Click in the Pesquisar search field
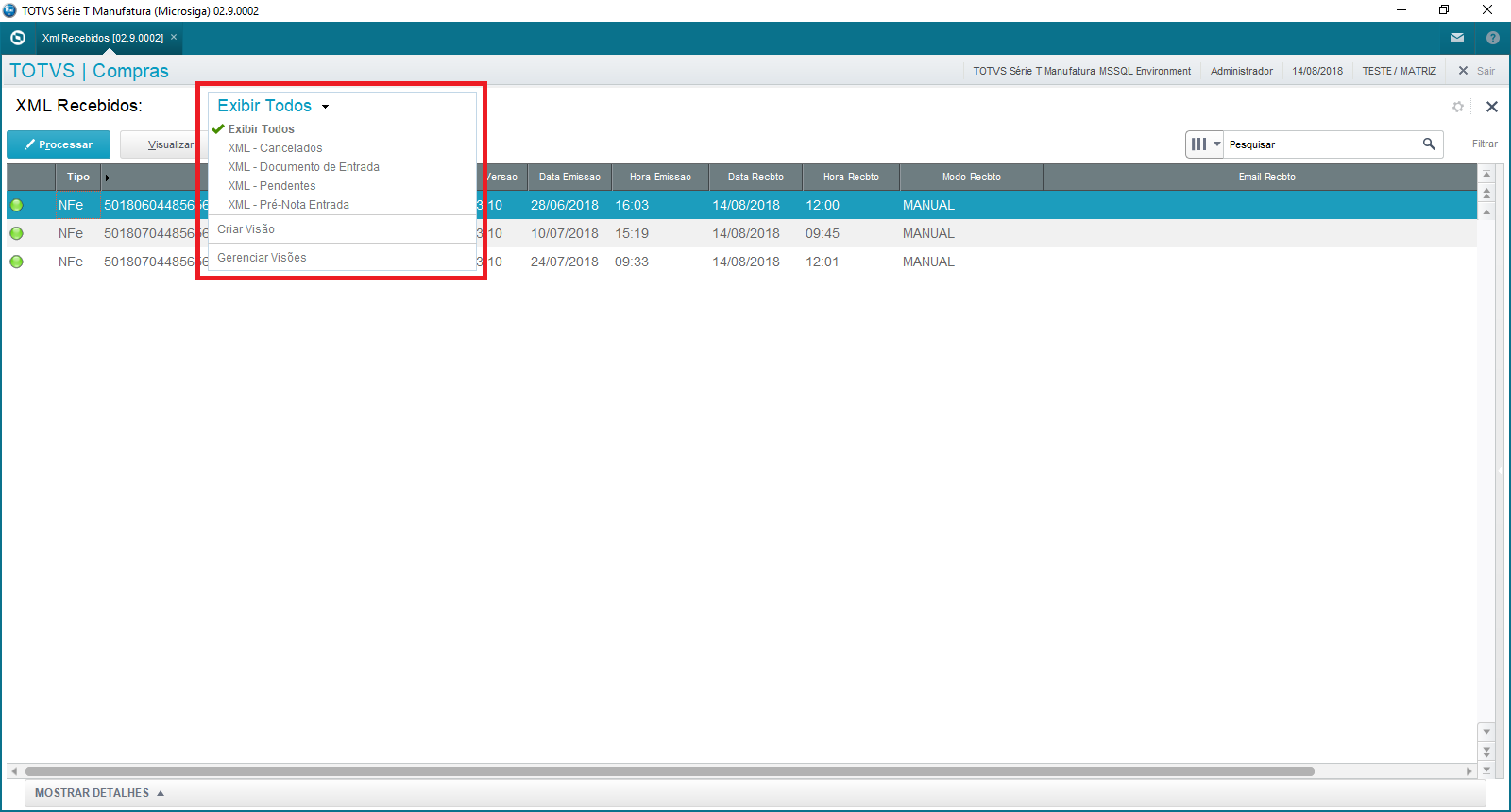 click(x=1320, y=144)
